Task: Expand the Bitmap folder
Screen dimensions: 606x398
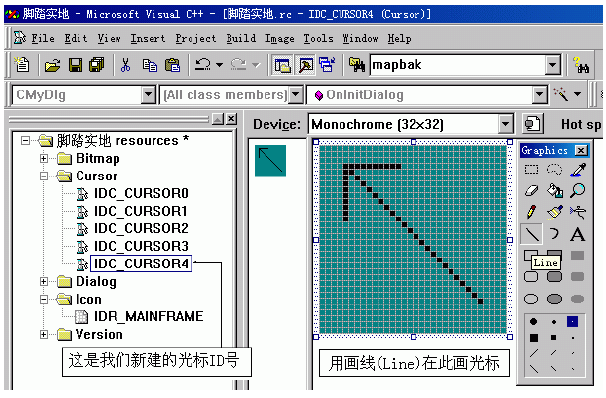Action: coord(44,158)
